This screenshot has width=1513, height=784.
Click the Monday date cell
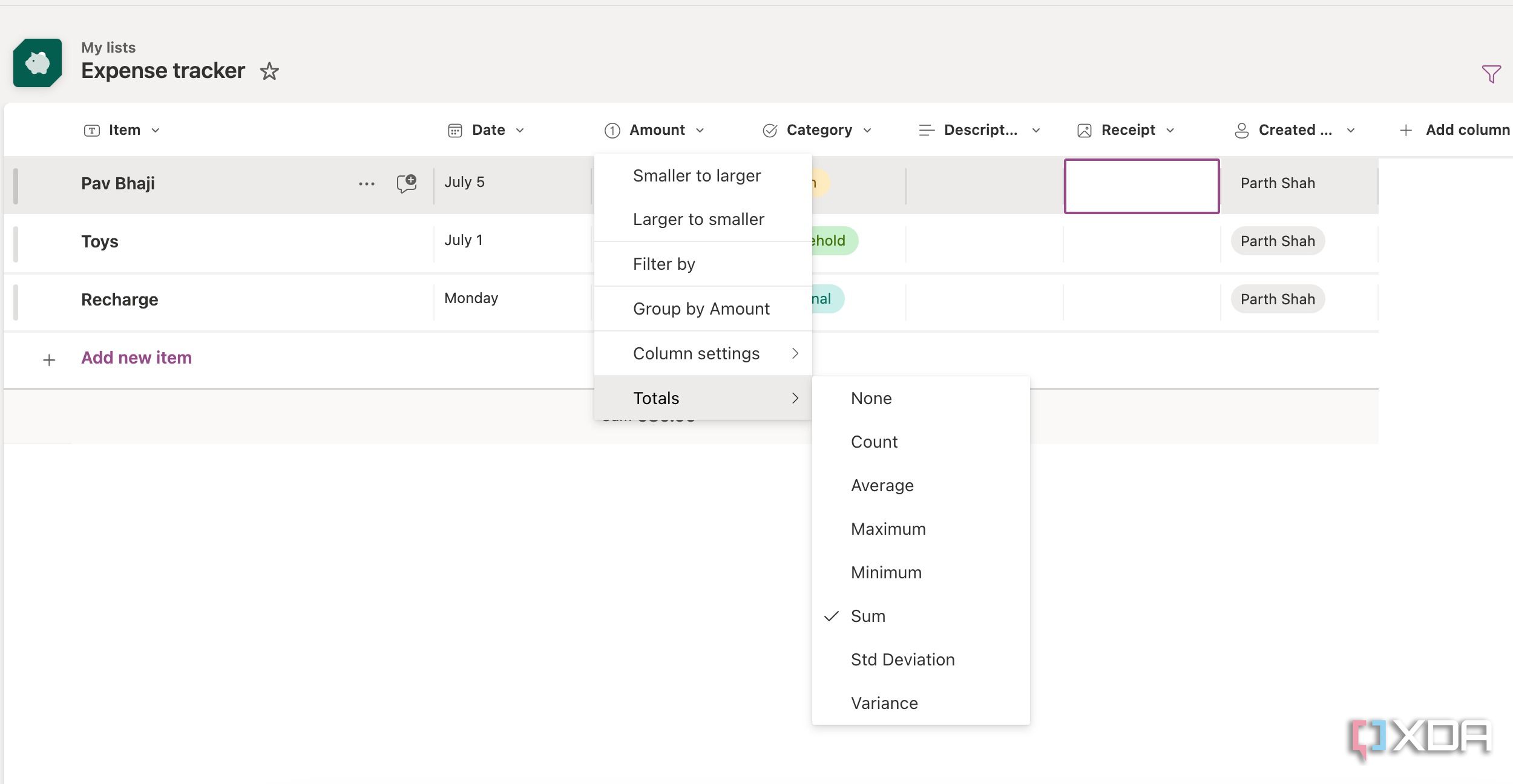471,298
